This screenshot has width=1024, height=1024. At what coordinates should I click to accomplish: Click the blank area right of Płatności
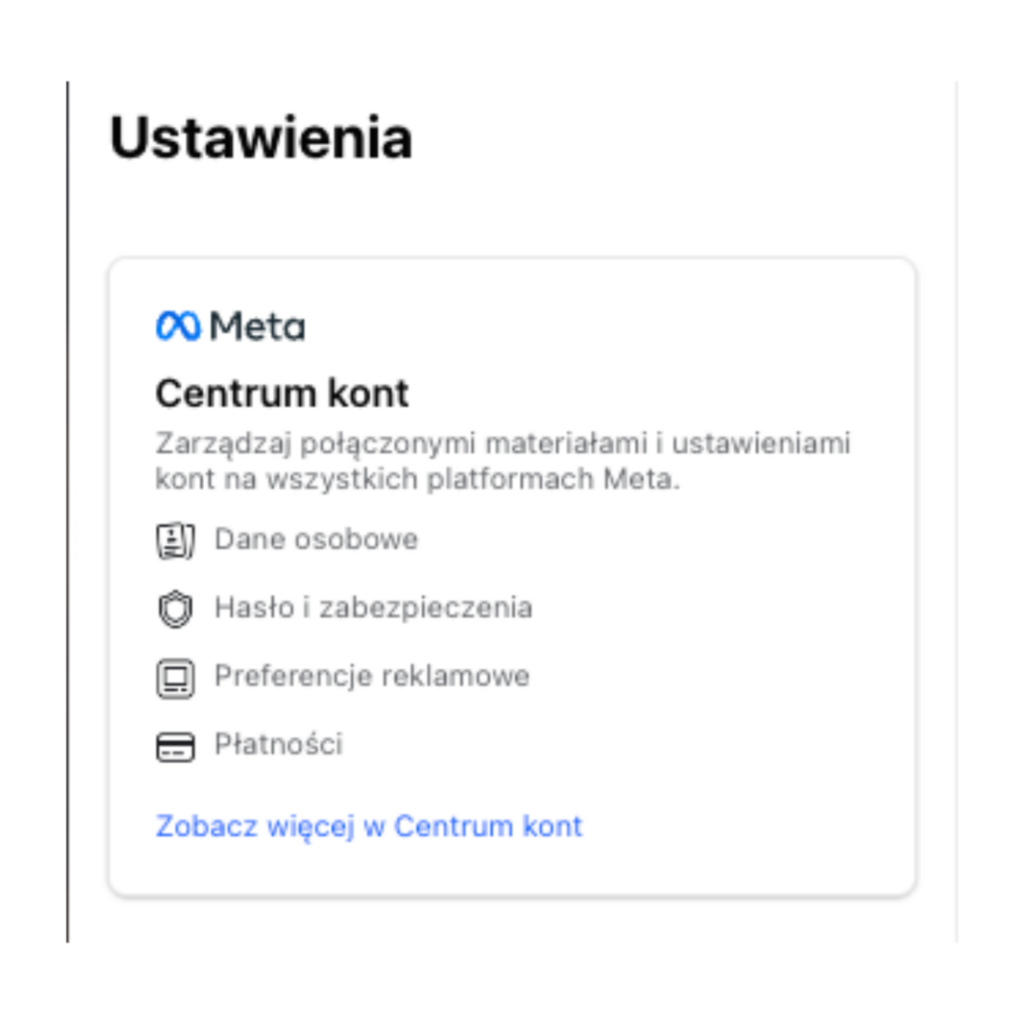620,745
